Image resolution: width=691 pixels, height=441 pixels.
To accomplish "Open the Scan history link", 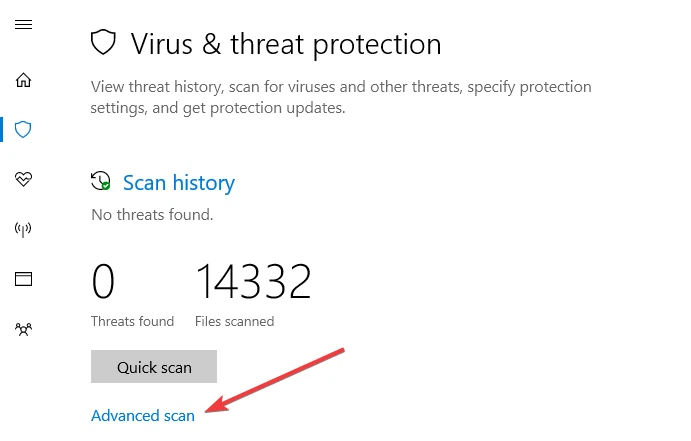I will tap(178, 183).
